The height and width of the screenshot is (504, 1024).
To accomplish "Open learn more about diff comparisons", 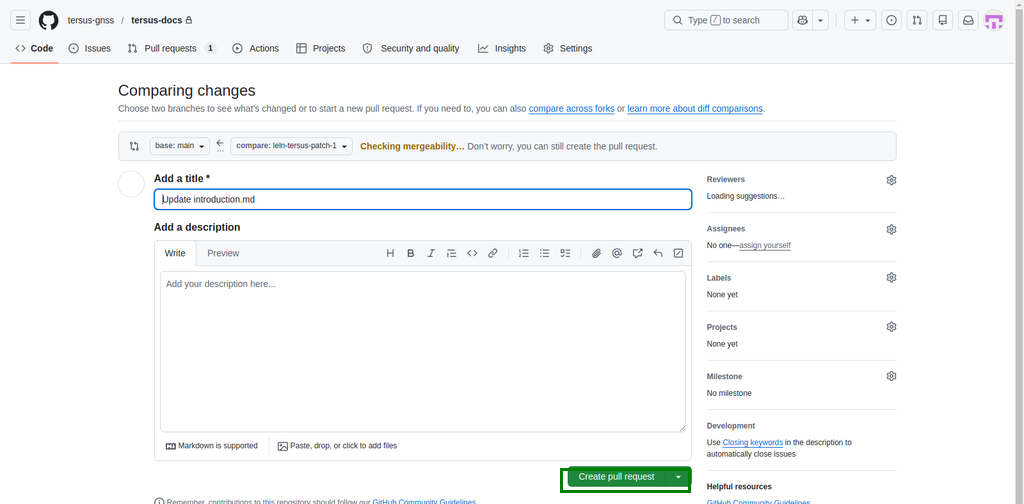I will pyautogui.click(x=695, y=109).
